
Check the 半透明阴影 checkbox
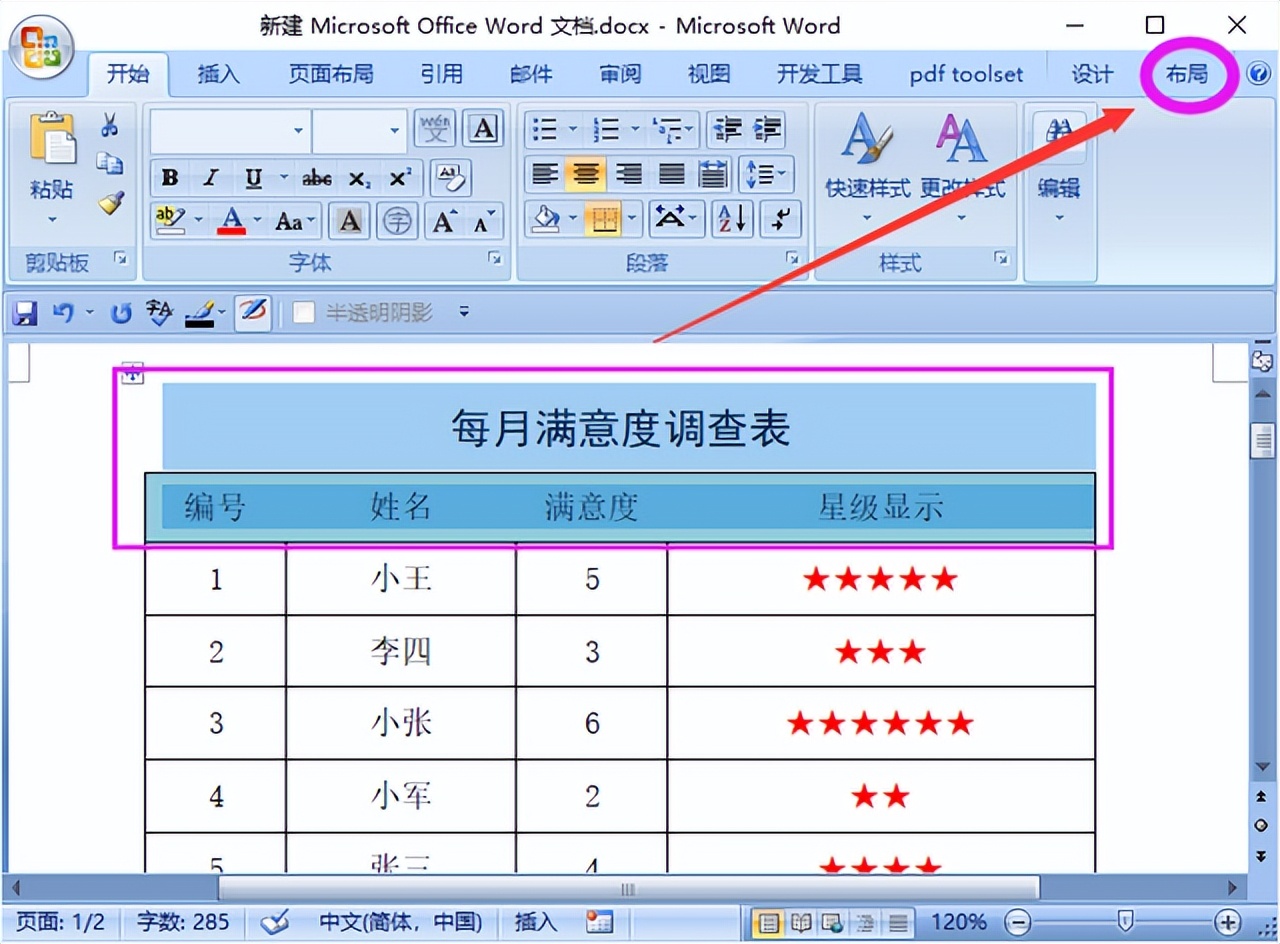pos(304,313)
